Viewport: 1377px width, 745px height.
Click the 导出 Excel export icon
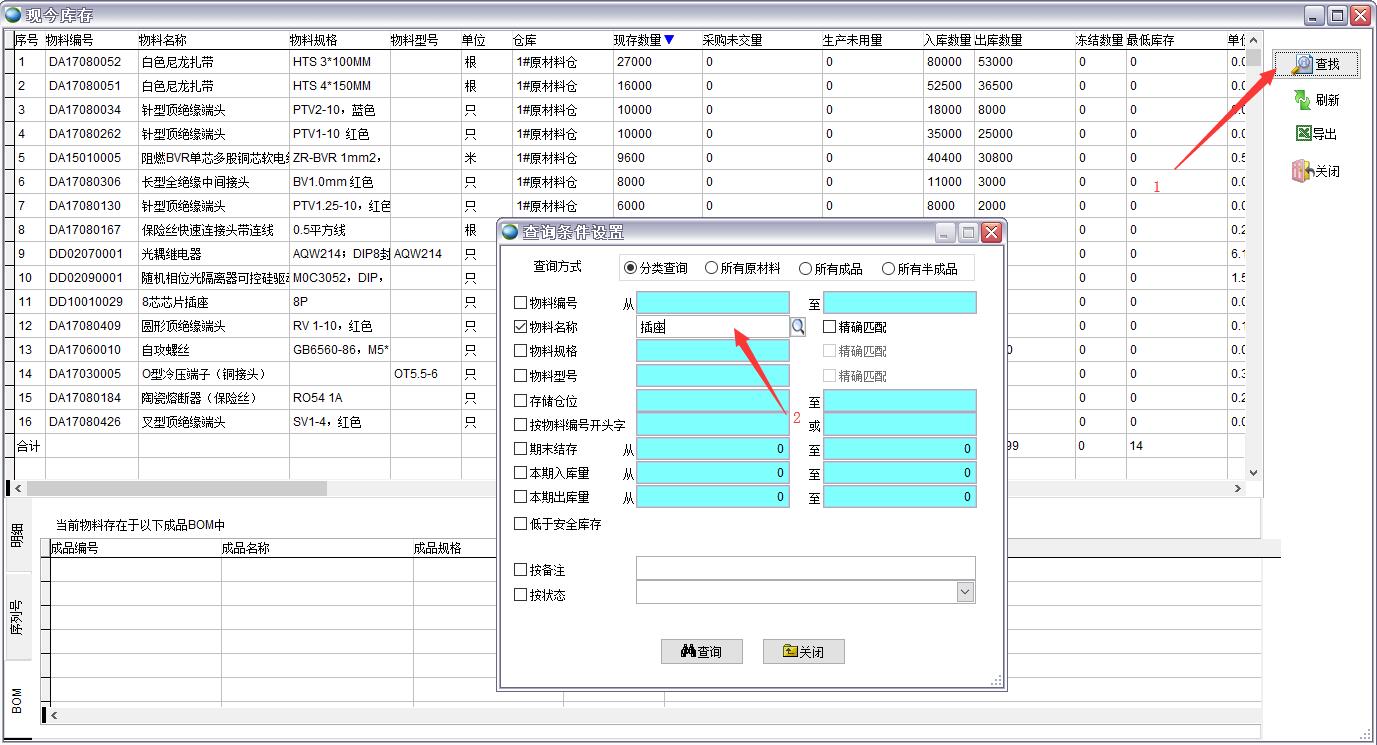pos(1303,134)
